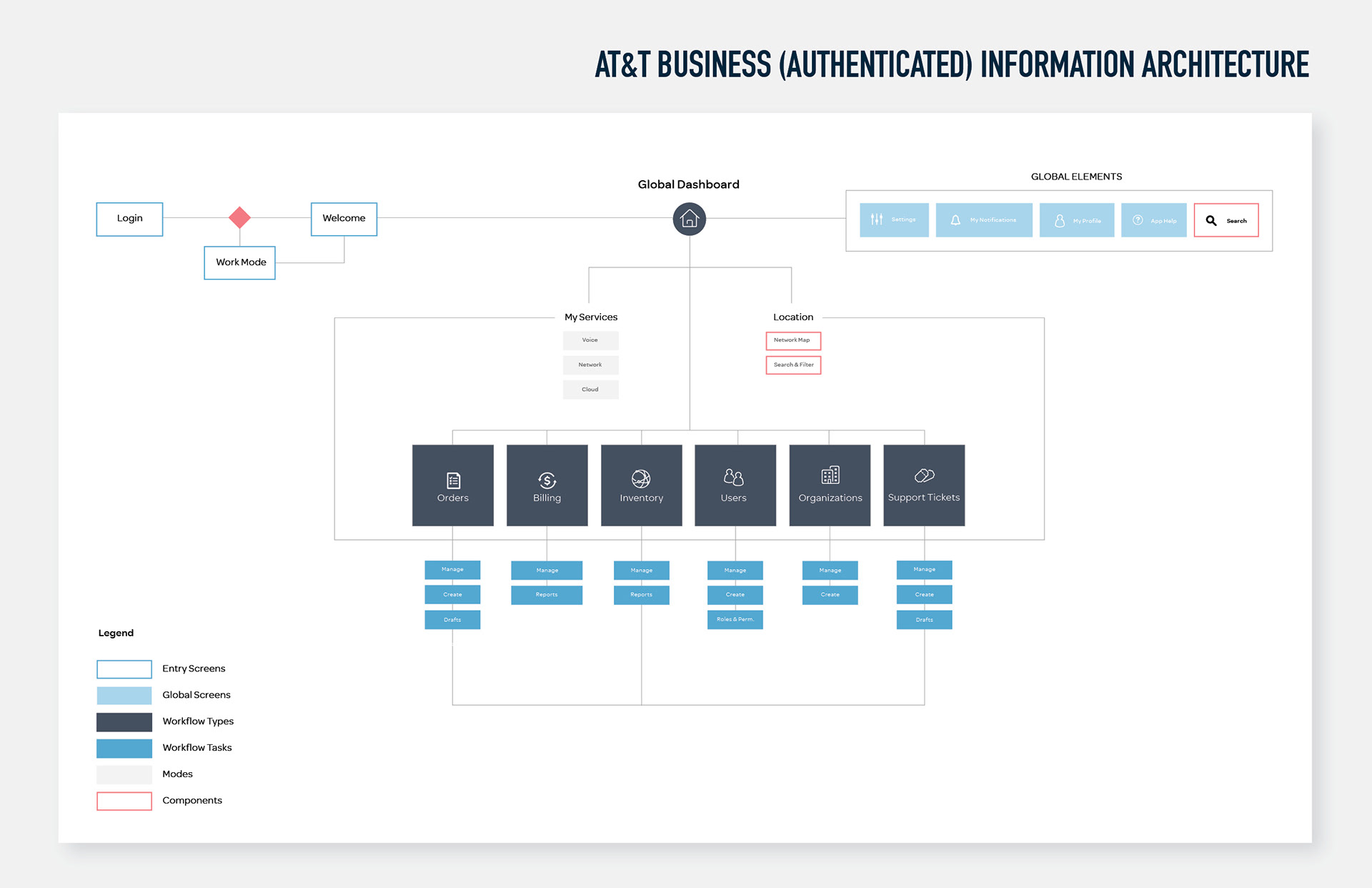1372x888 pixels.
Task: Click the red decision diamond after Login
Action: (x=239, y=217)
